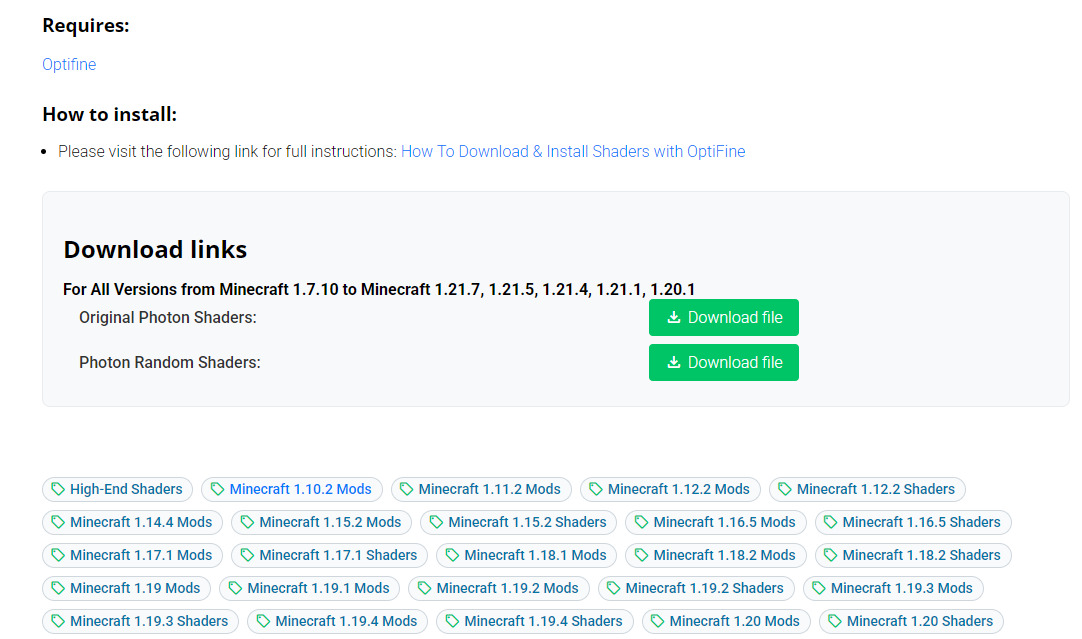Click the tag icon beside Minecraft 1.17.1 Mods
This screenshot has width=1082, height=639.
(x=58, y=556)
